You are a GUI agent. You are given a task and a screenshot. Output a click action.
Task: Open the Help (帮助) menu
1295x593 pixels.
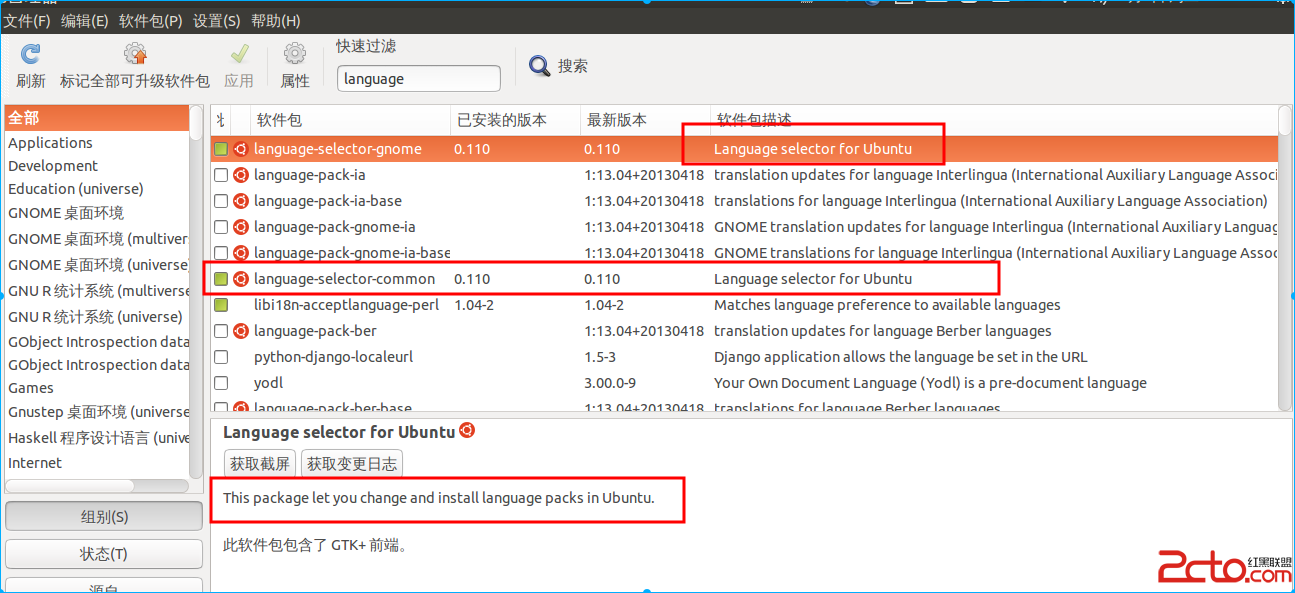click(276, 21)
